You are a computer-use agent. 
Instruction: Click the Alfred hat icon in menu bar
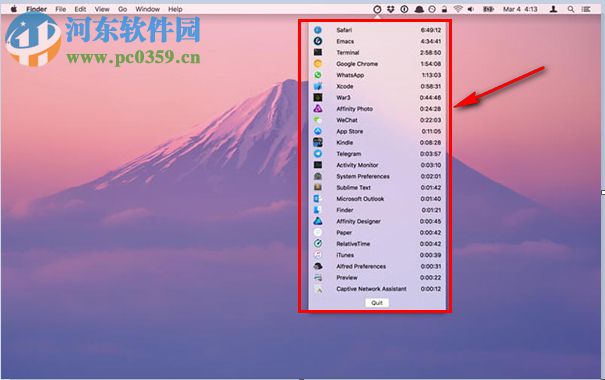click(x=419, y=9)
